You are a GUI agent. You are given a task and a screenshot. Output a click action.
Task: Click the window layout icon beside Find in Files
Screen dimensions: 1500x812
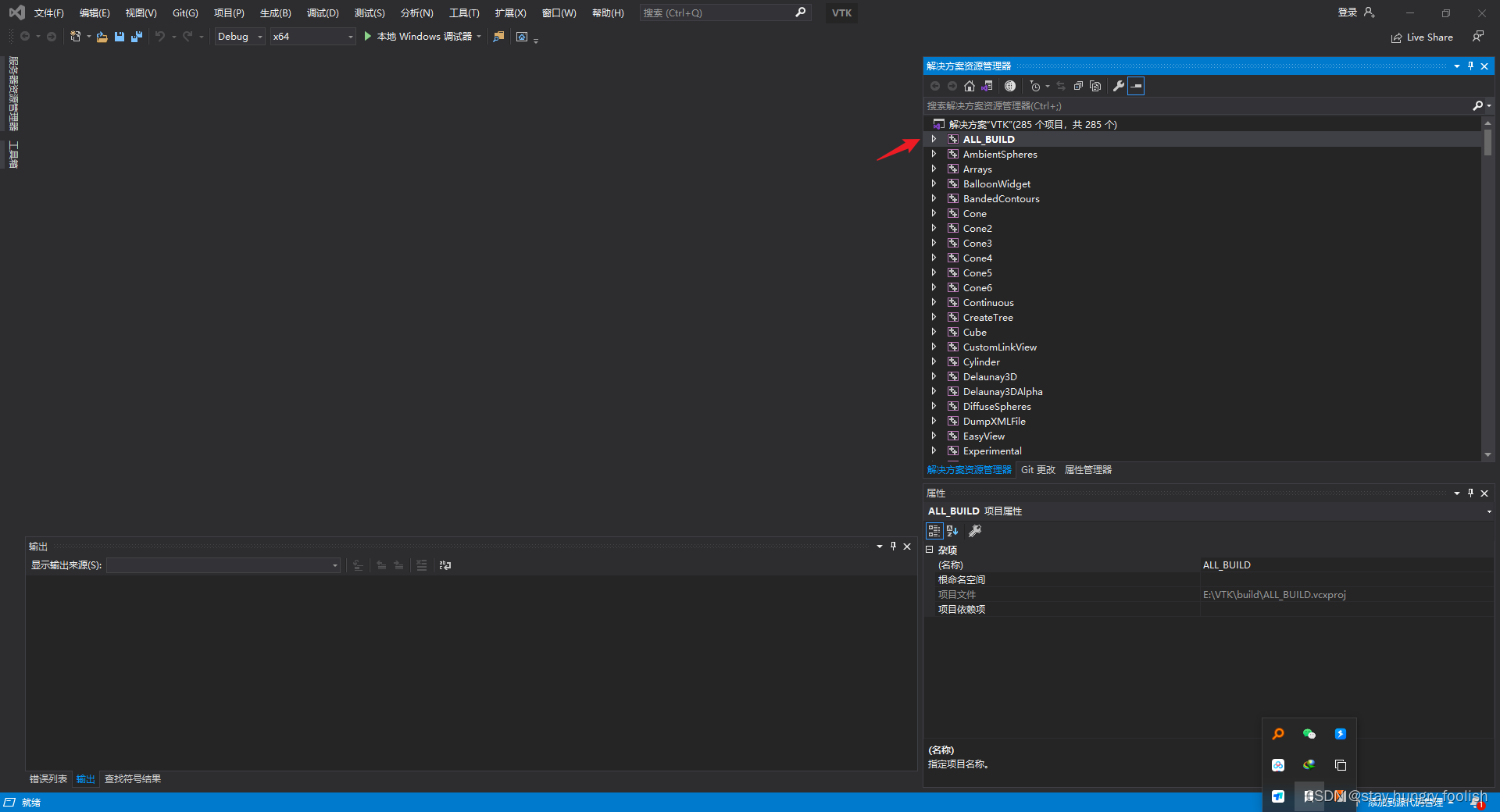(522, 37)
